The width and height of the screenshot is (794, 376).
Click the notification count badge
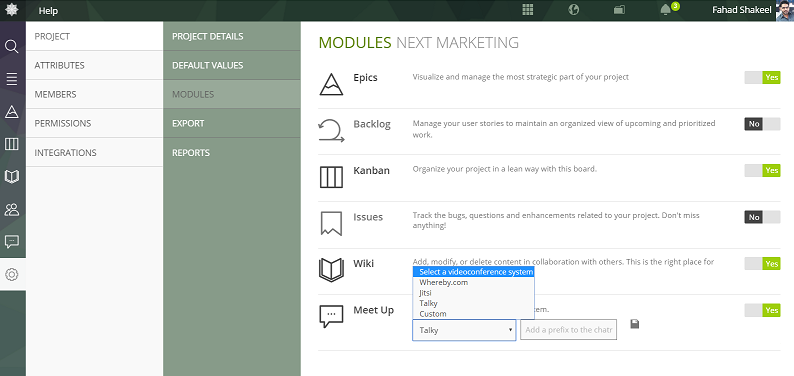pyautogui.click(x=675, y=6)
